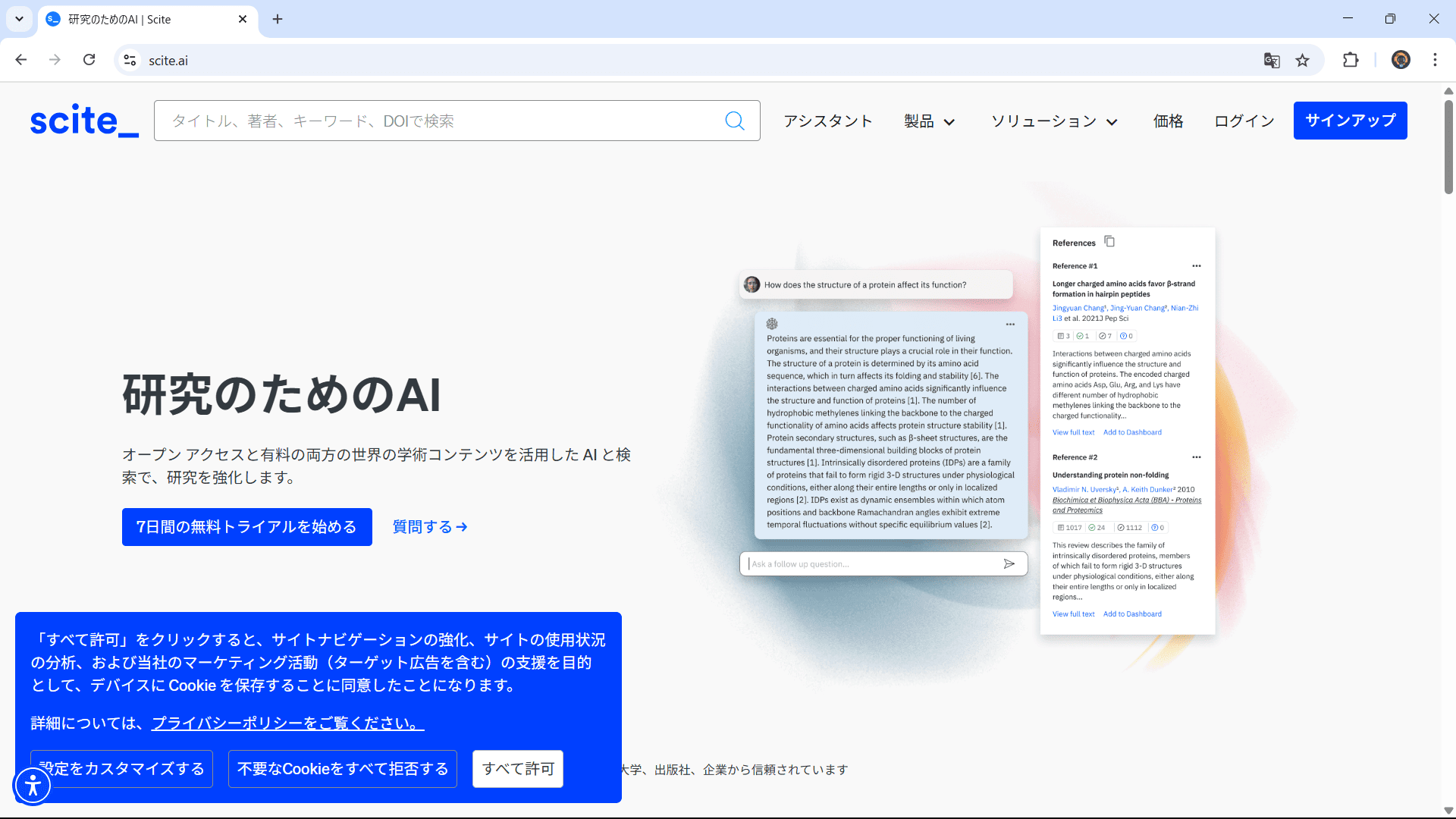Click the Longer charged amino acids reference title
The image size is (1456, 819).
1124,289
